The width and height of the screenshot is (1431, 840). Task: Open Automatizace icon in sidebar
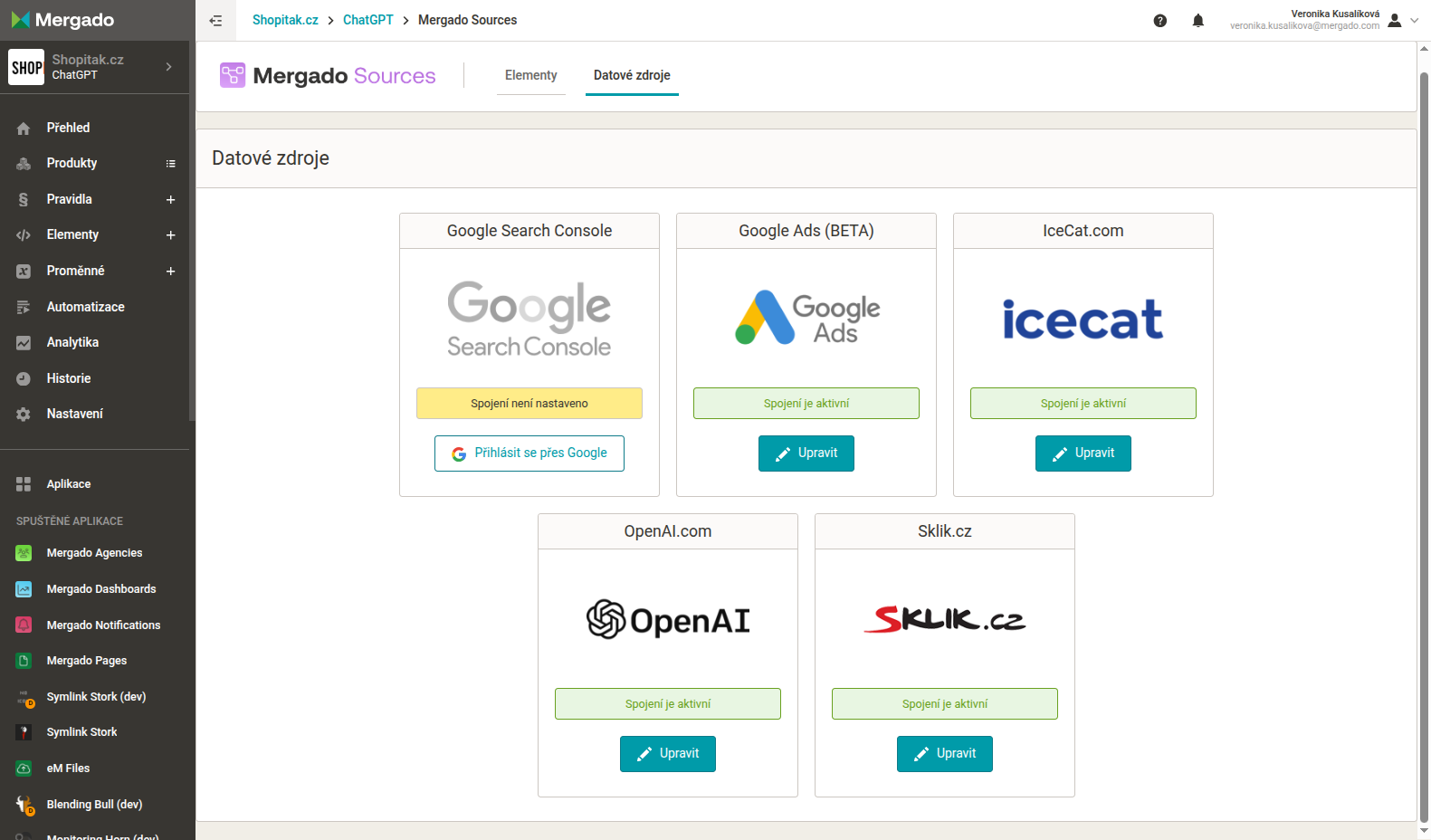pyautogui.click(x=24, y=308)
